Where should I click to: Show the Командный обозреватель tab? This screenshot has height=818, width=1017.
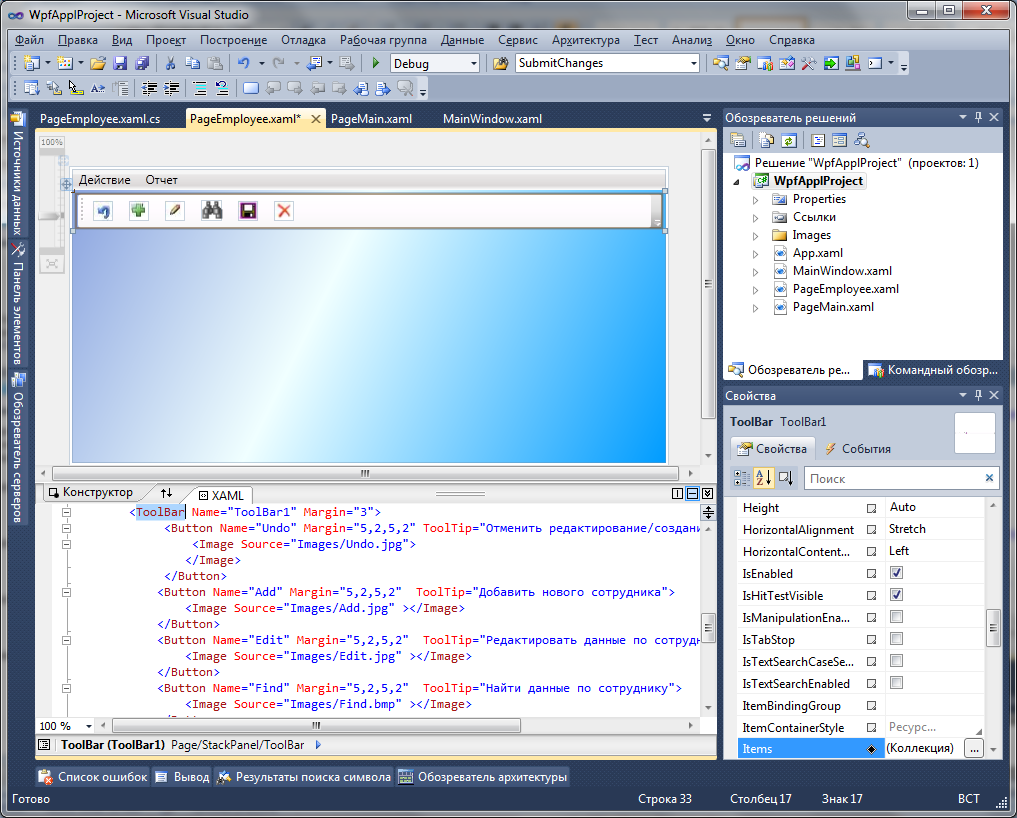pyautogui.click(x=933, y=370)
